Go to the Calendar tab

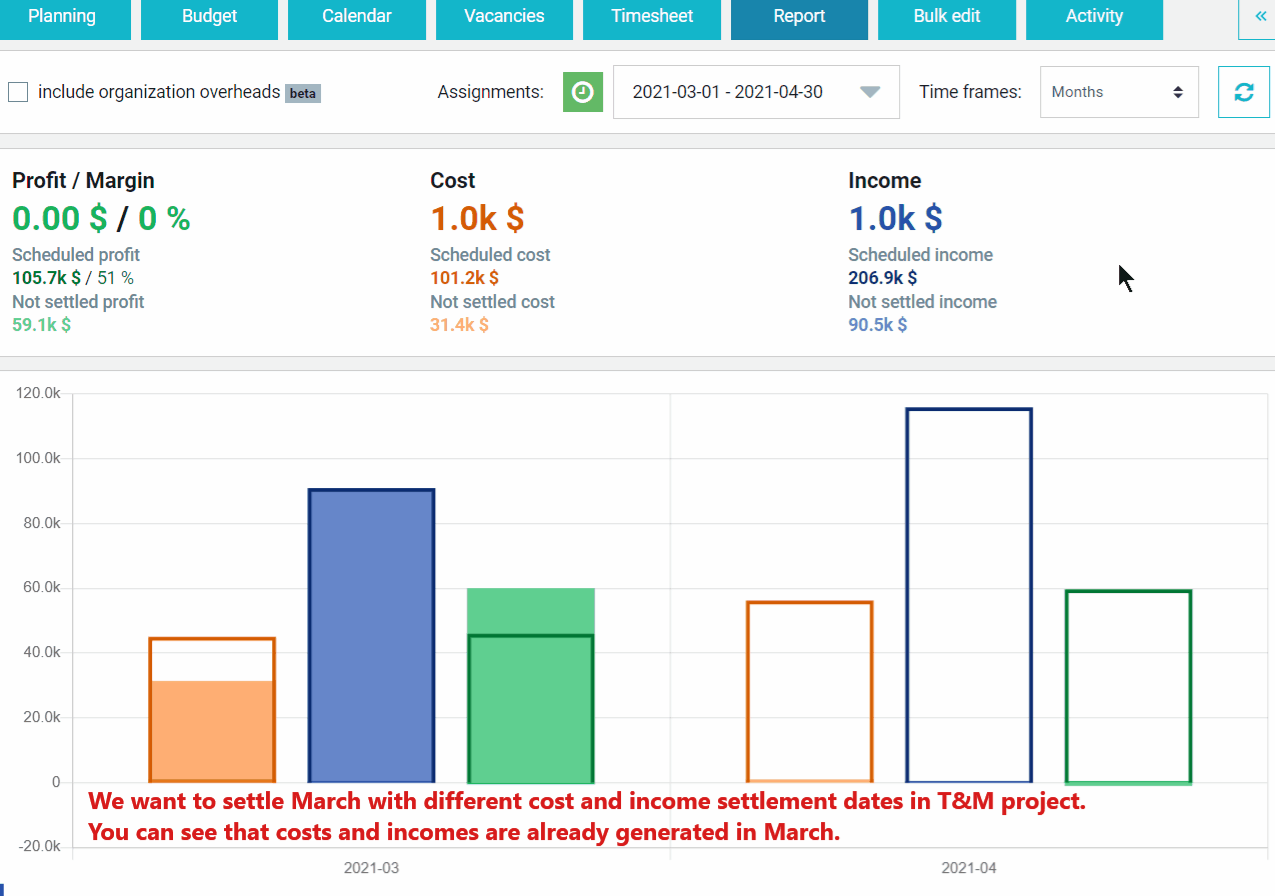click(x=357, y=18)
